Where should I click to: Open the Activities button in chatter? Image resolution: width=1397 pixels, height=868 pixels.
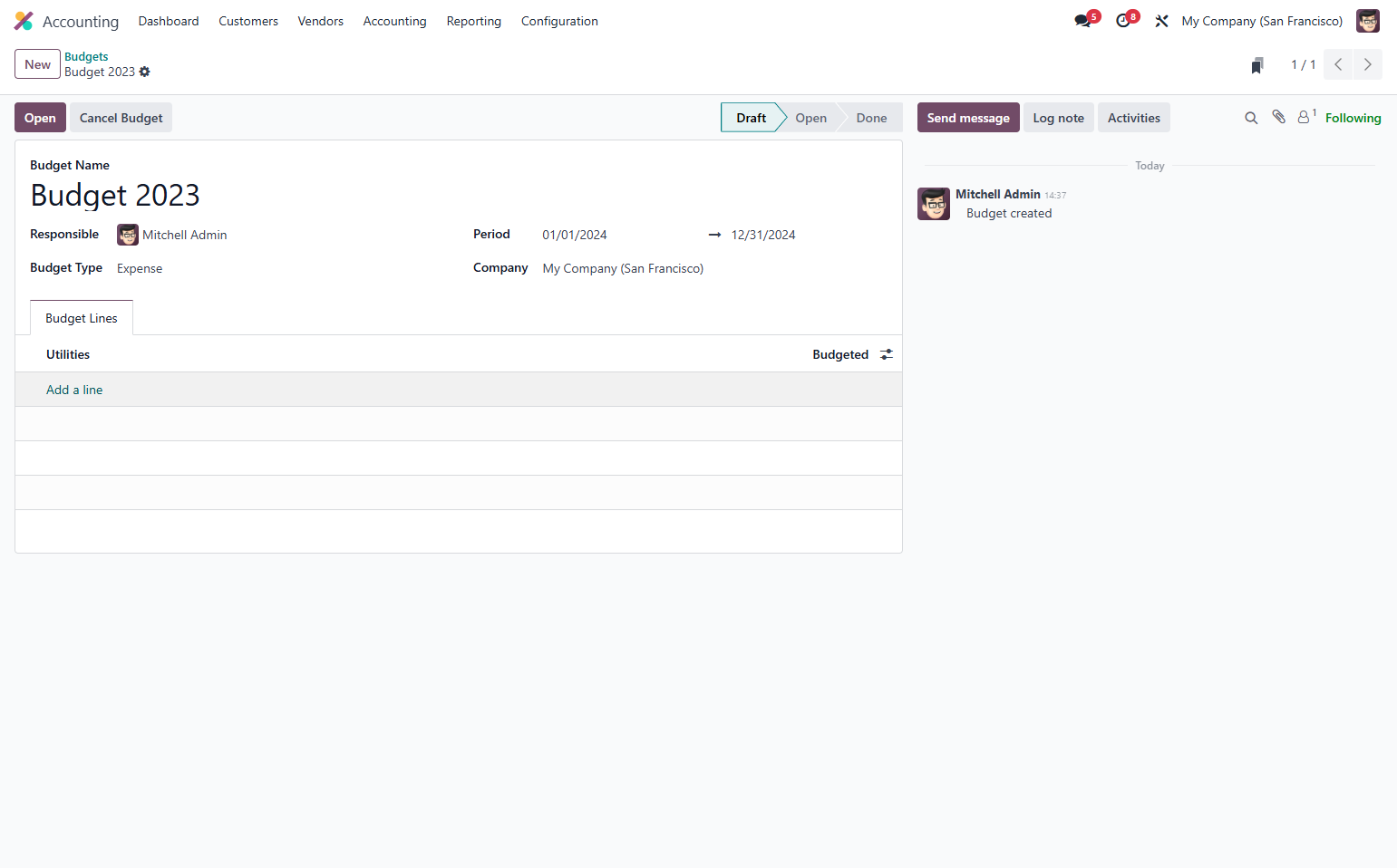tap(1134, 118)
